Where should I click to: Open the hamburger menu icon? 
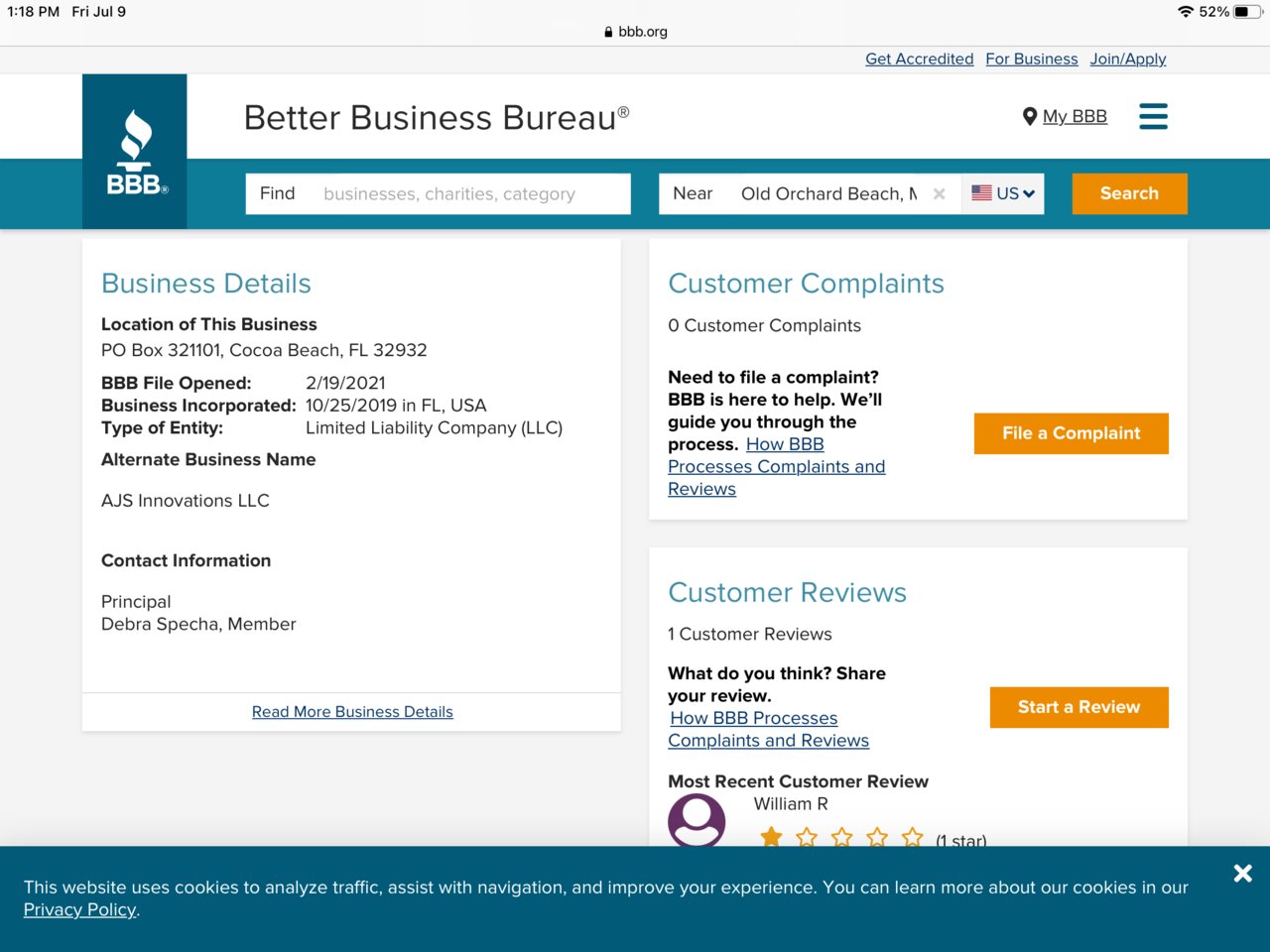[1153, 116]
